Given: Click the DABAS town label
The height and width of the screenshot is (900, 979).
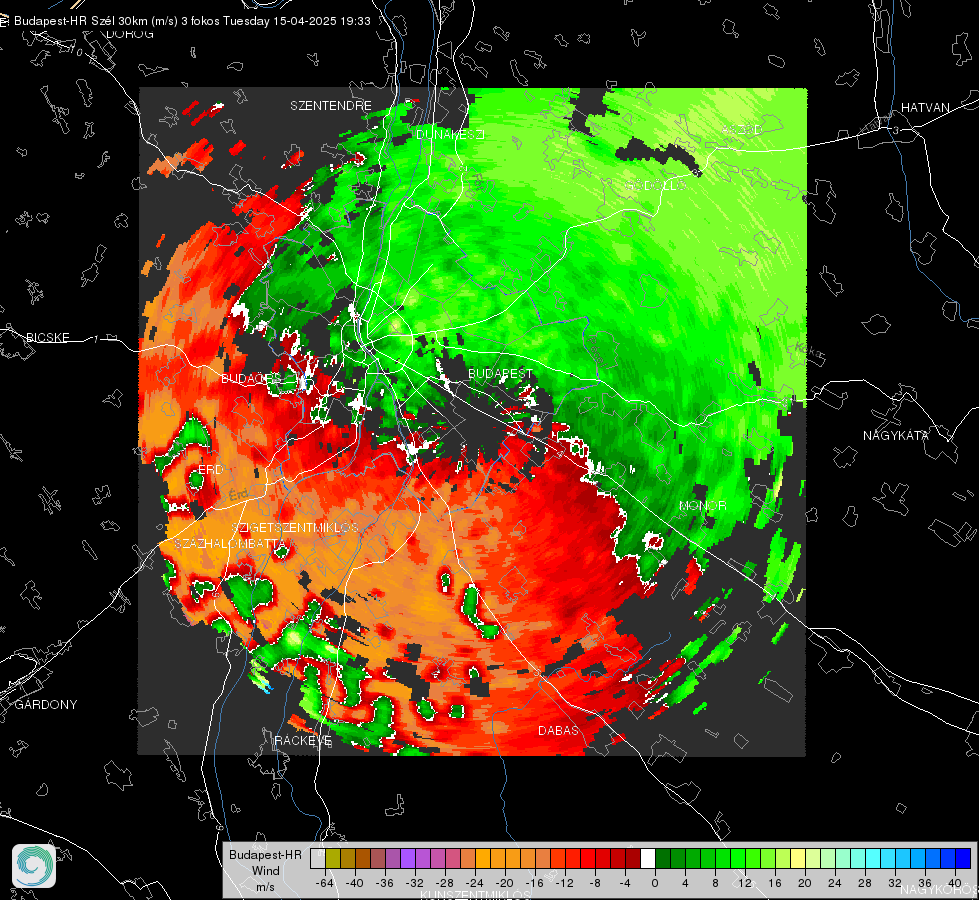Looking at the screenshot, I should tap(558, 730).
